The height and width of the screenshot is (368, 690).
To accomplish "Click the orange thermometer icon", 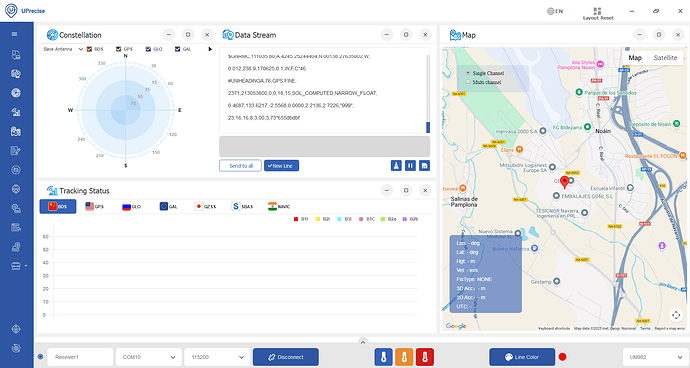I will (x=404, y=357).
